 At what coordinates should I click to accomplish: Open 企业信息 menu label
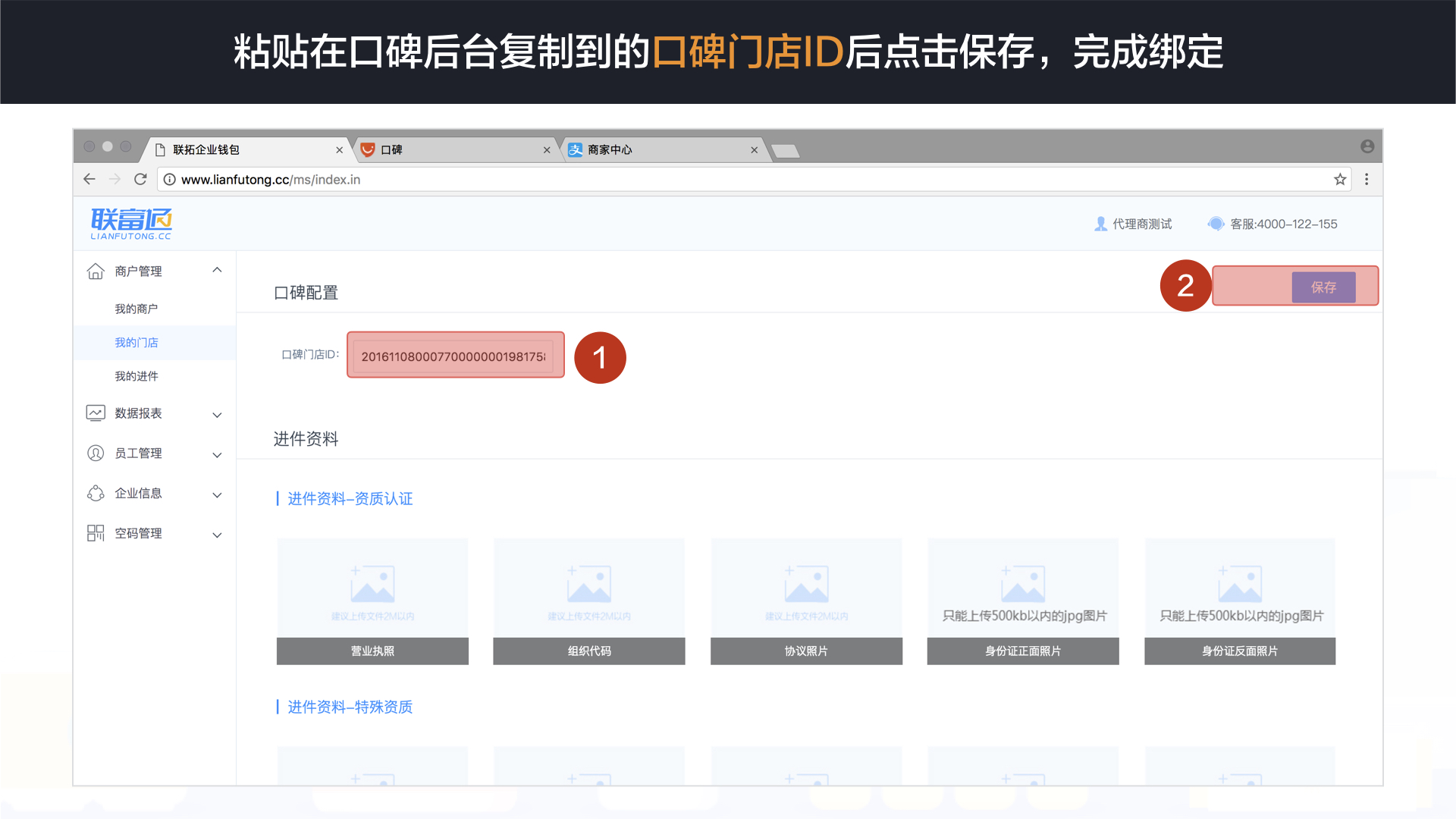click(138, 494)
